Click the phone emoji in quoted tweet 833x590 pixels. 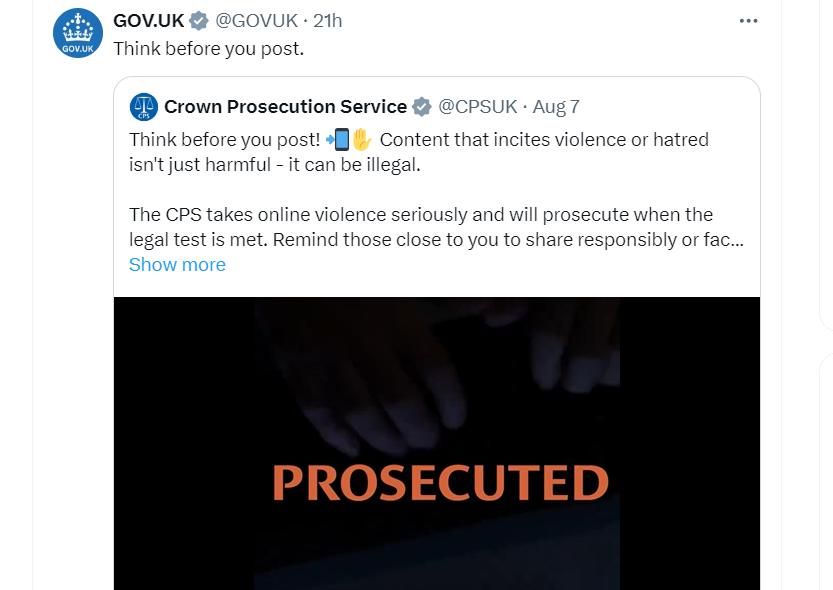click(x=338, y=140)
